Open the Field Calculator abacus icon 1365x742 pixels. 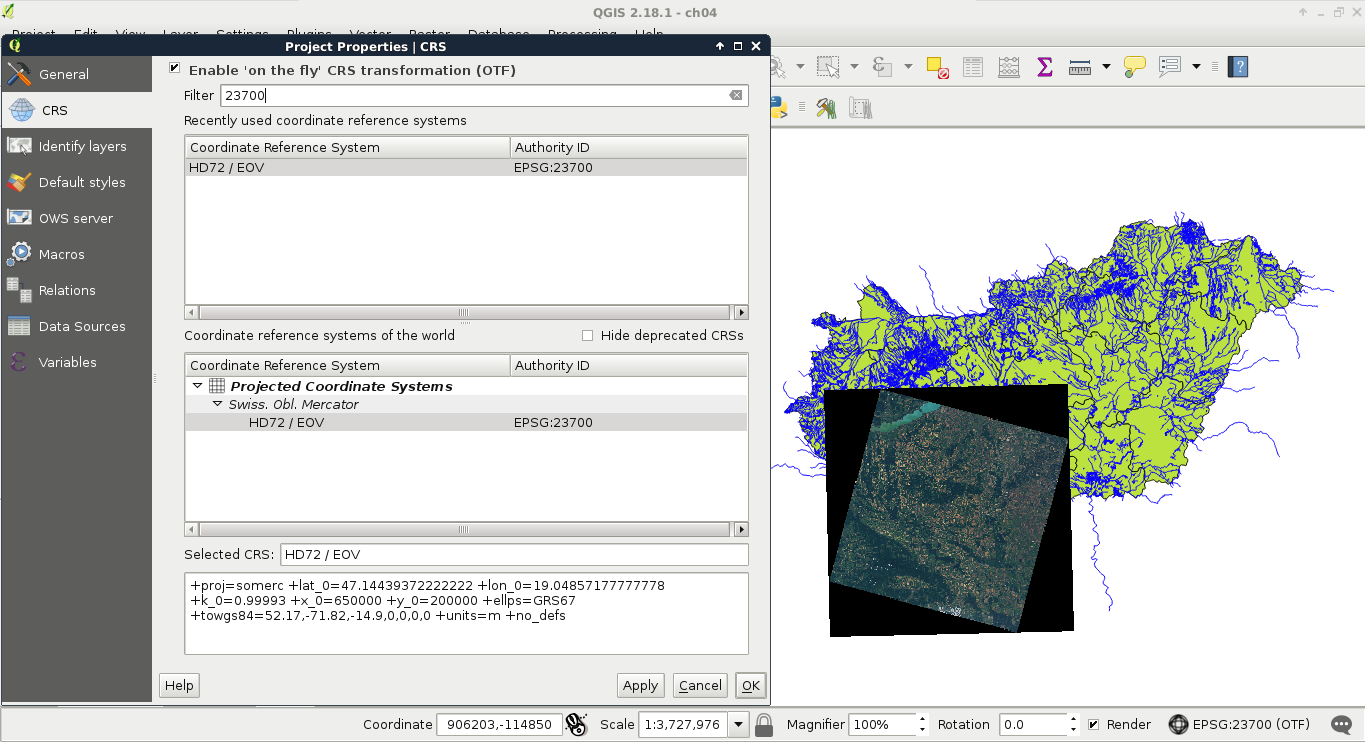(1008, 67)
